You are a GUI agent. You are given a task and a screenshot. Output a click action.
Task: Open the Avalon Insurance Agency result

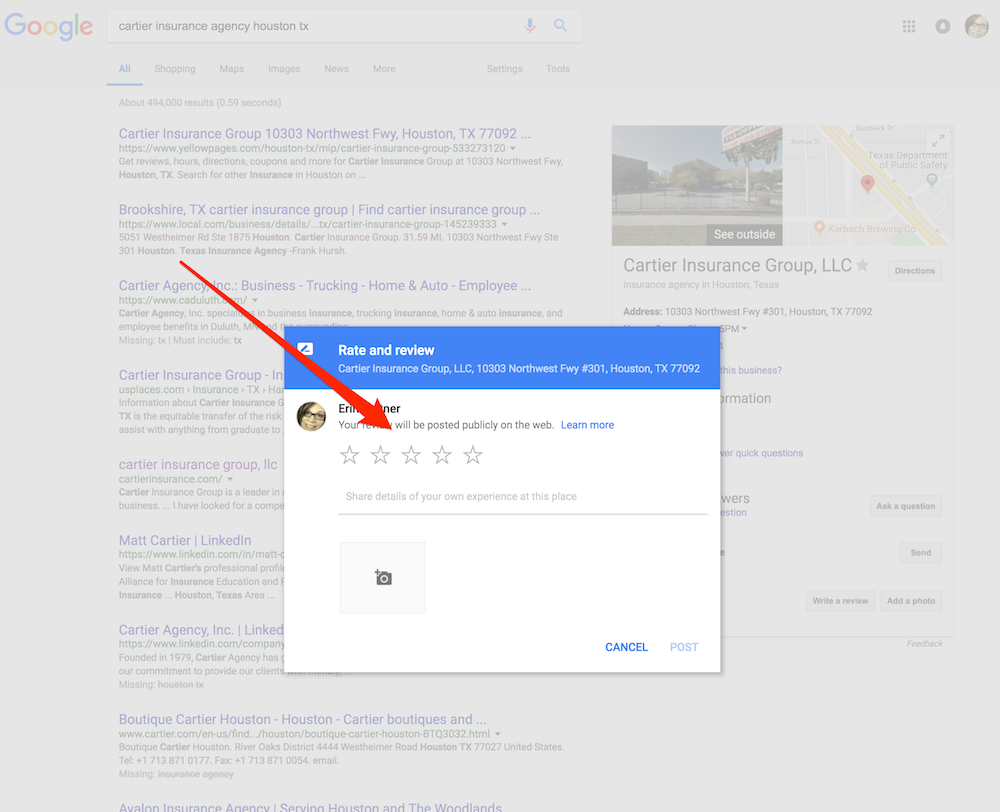coord(310,806)
